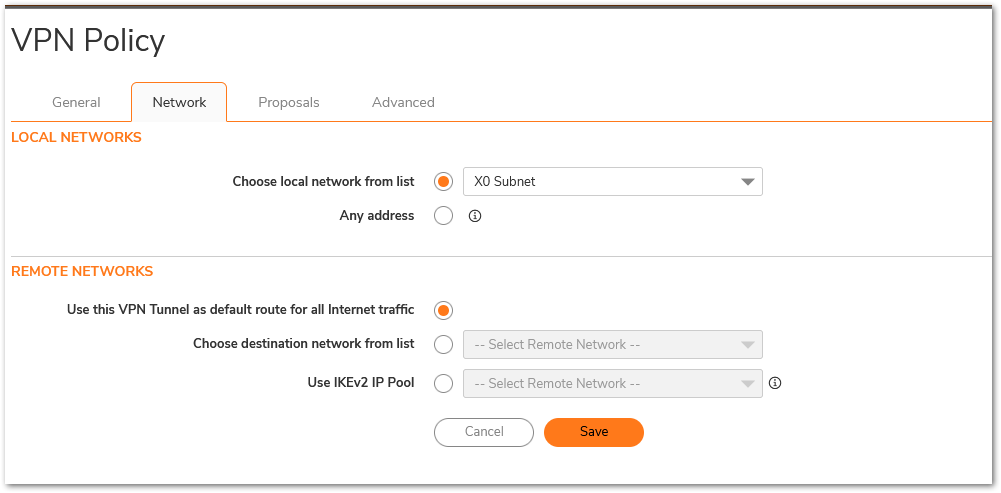This screenshot has width=1001, height=493.
Task: Select 'Choose destination network from list' radio button
Action: tap(444, 344)
